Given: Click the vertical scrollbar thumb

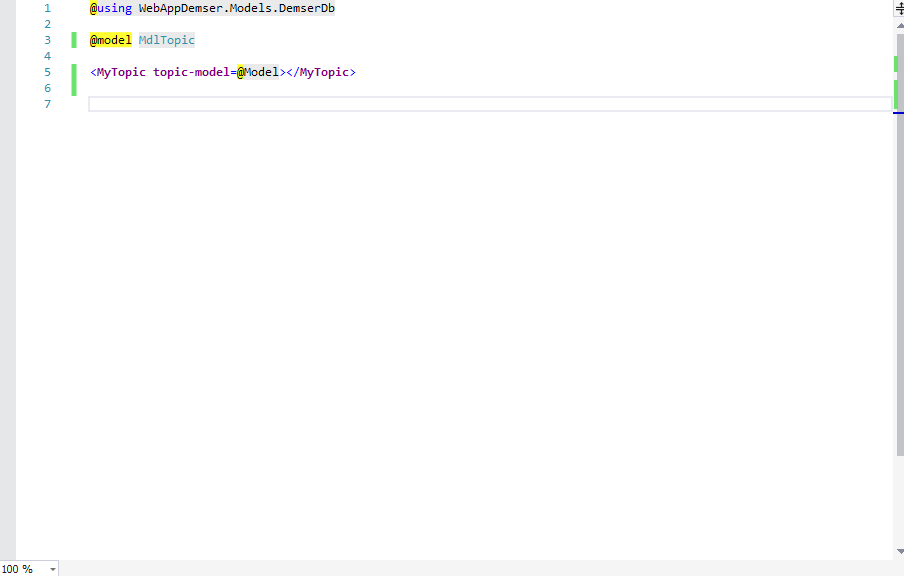Looking at the screenshot, I should tap(900, 245).
